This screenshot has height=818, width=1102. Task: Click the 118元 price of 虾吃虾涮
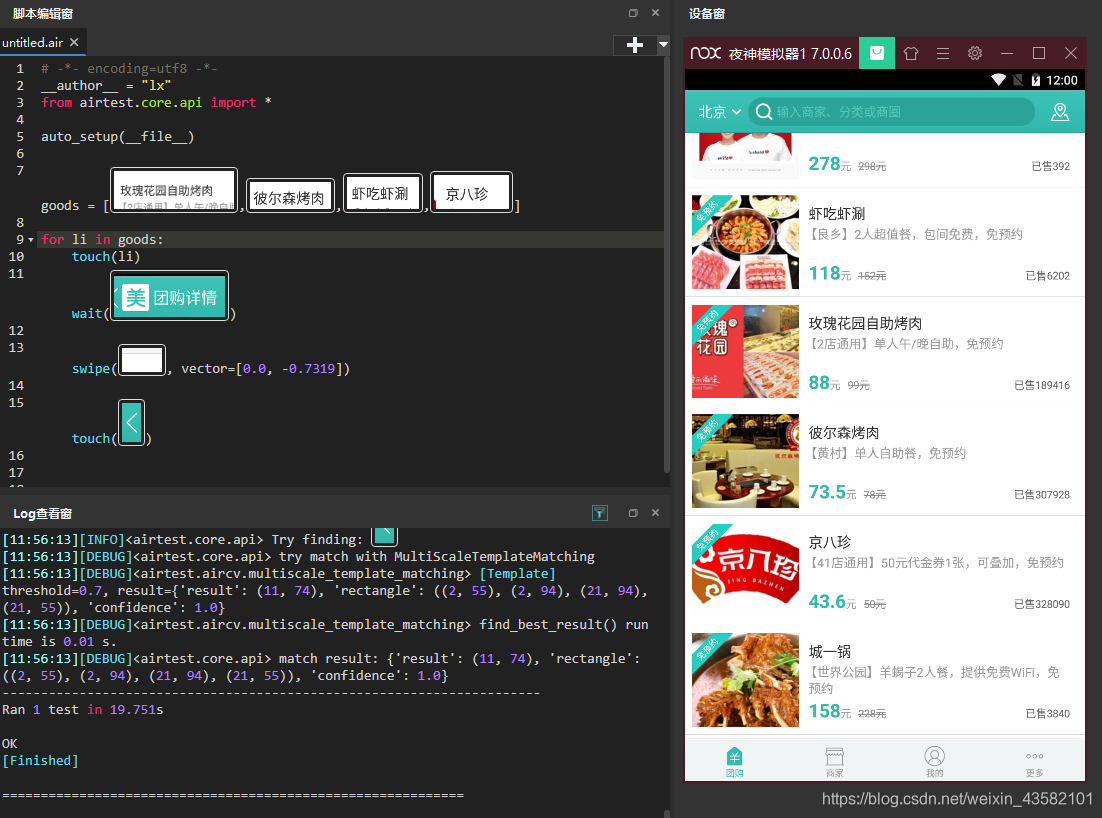(829, 273)
